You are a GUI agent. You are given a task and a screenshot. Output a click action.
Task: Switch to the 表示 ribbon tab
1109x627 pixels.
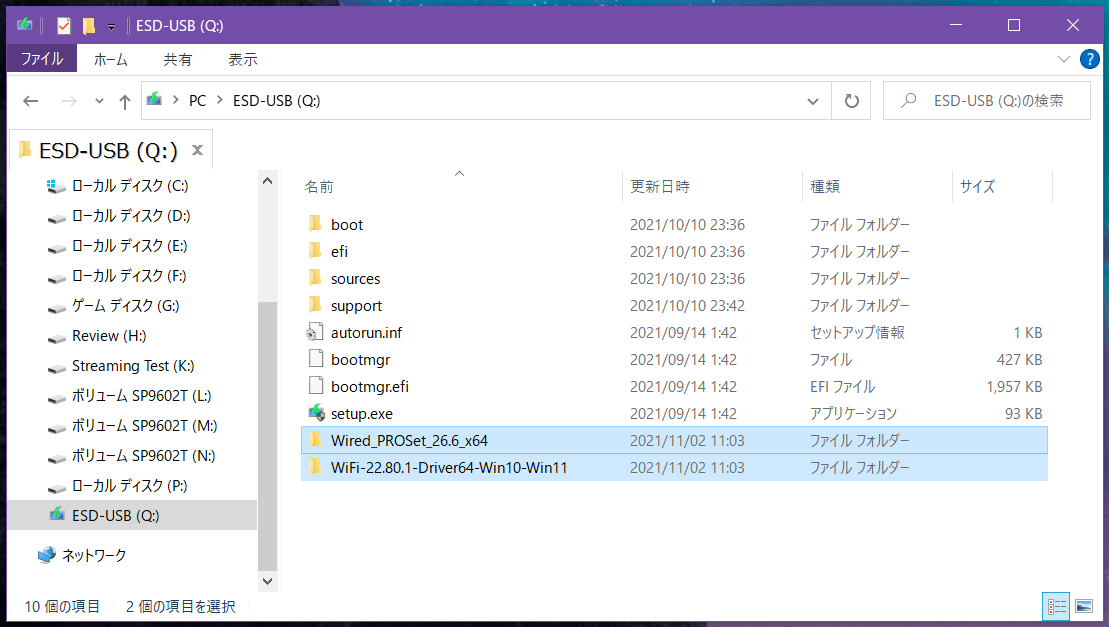[x=242, y=59]
